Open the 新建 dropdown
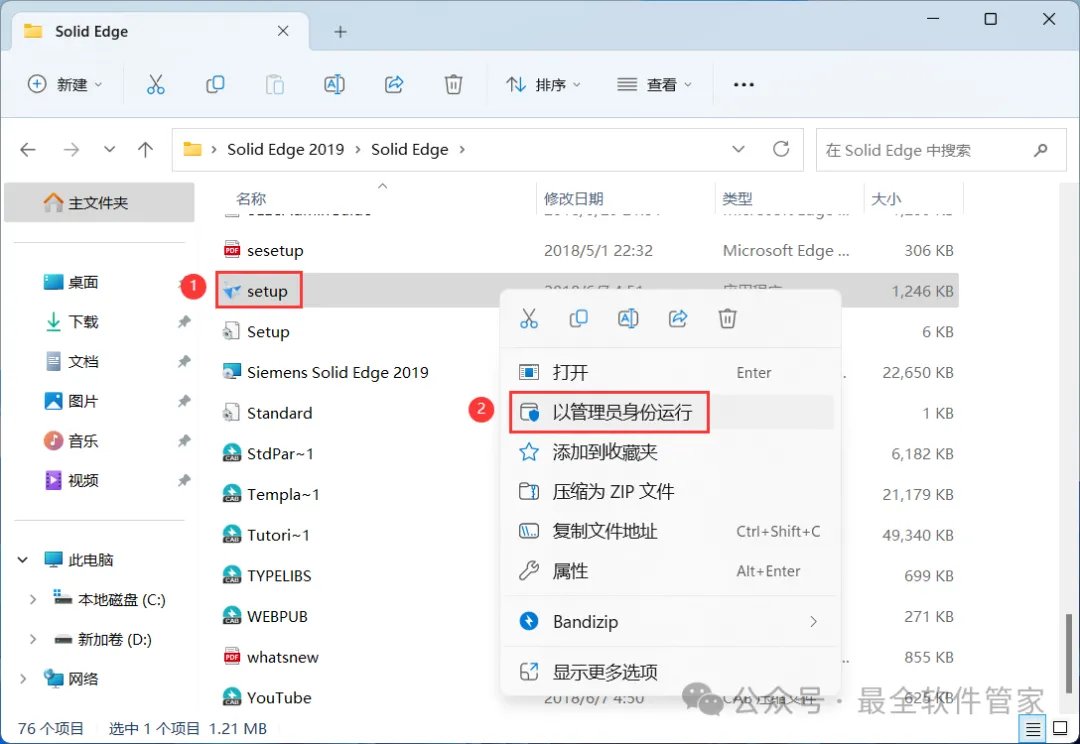 [x=65, y=85]
